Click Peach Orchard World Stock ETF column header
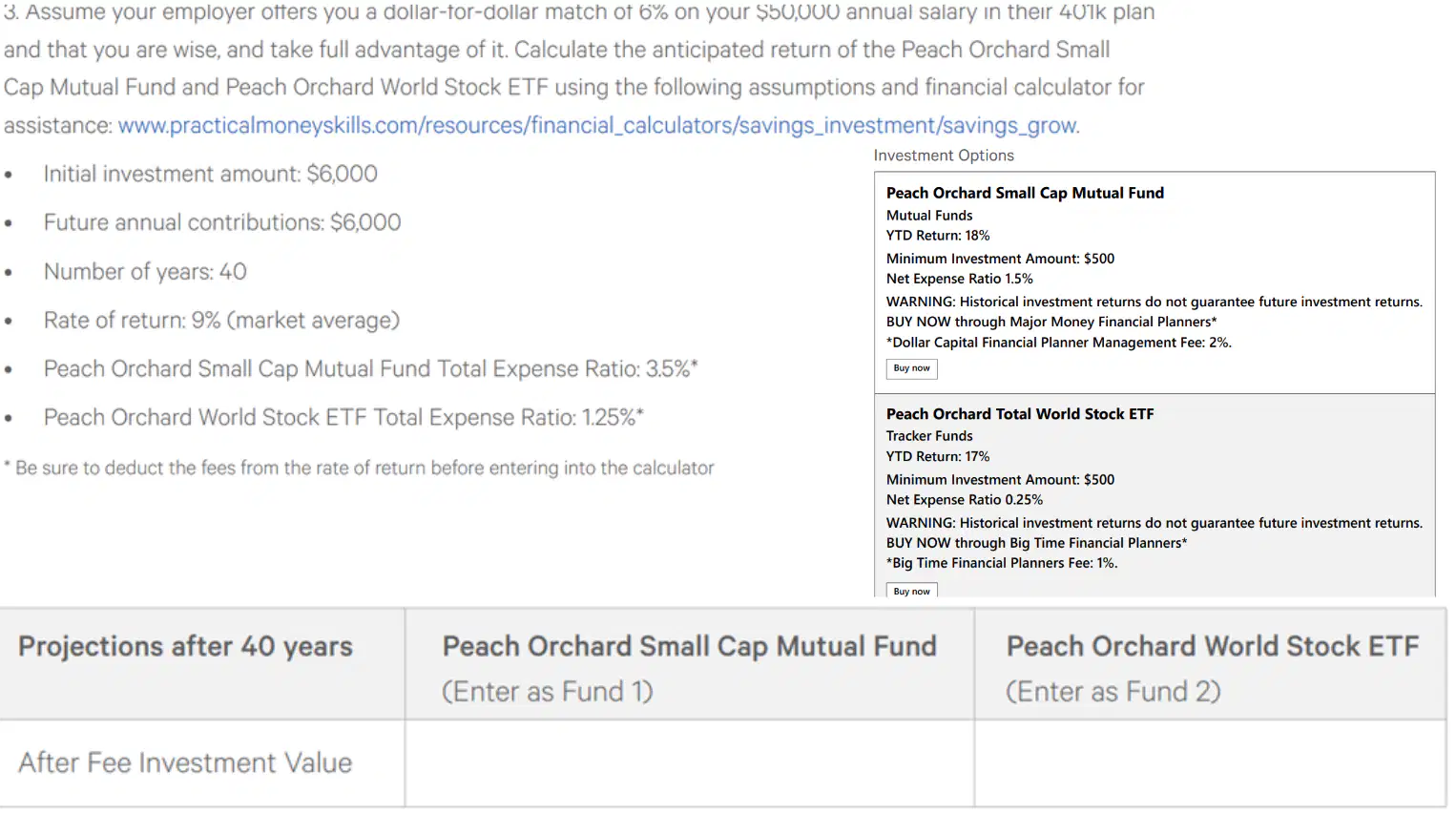1456x814 pixels. pos(1210,664)
